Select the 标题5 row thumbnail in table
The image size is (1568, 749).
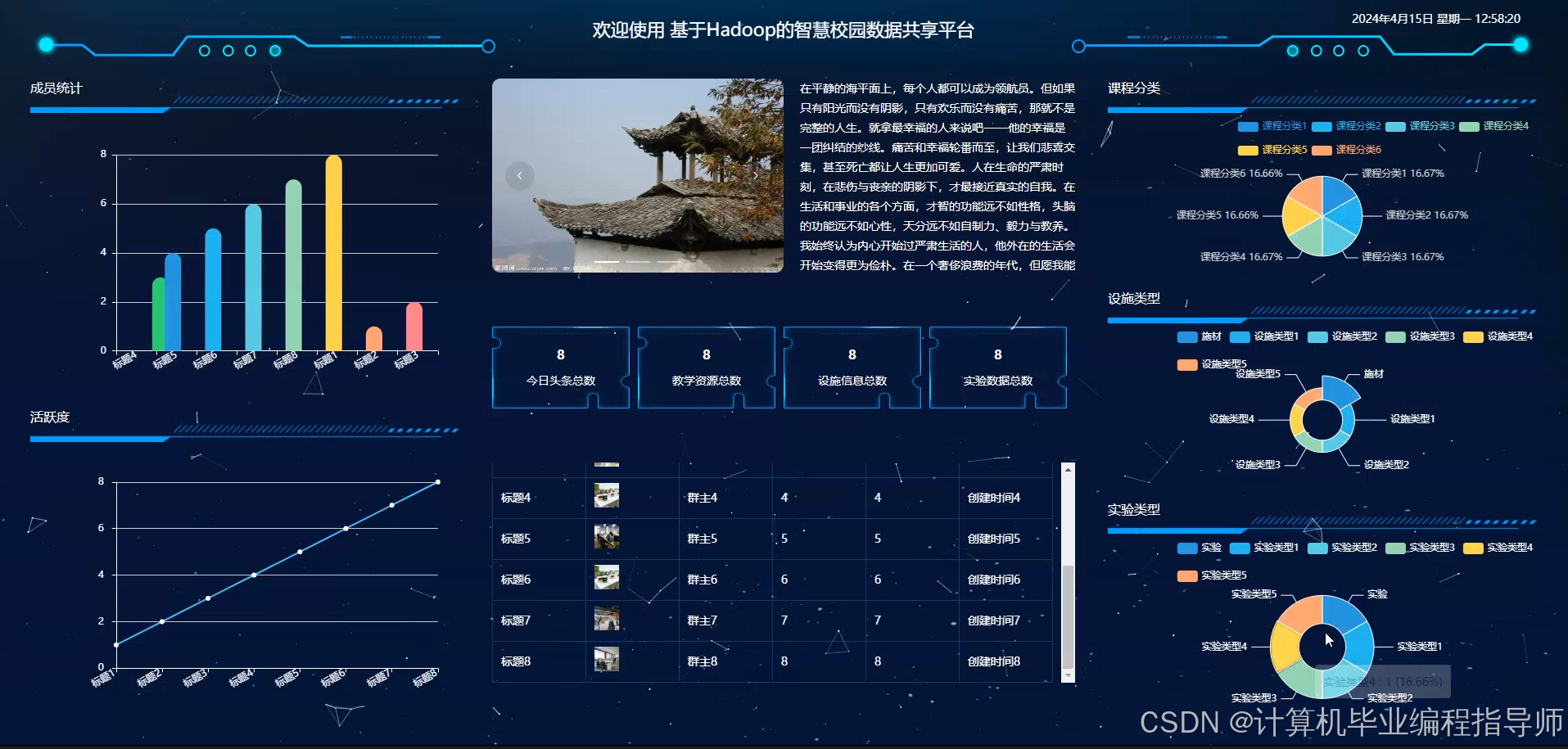click(607, 538)
